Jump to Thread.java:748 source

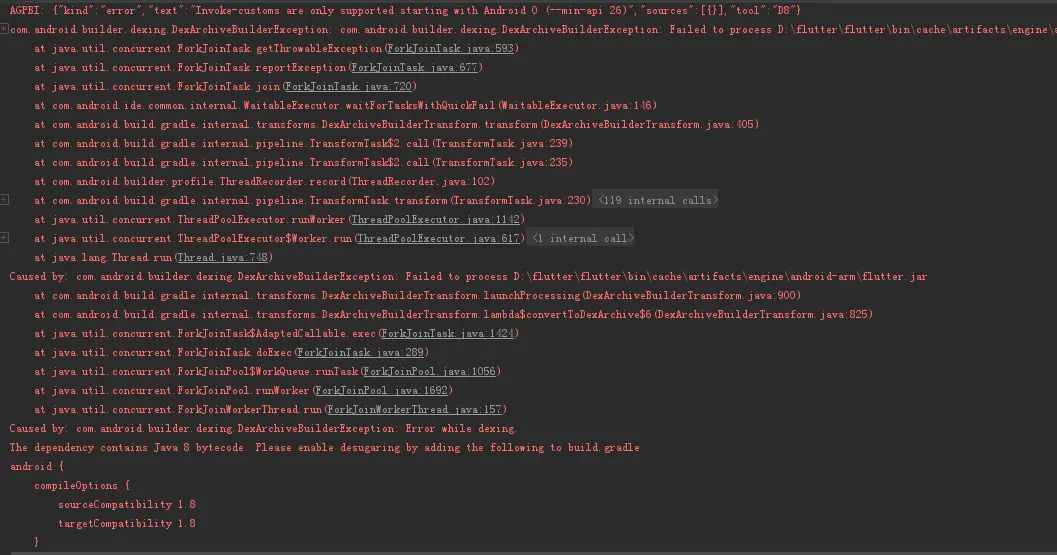point(222,257)
